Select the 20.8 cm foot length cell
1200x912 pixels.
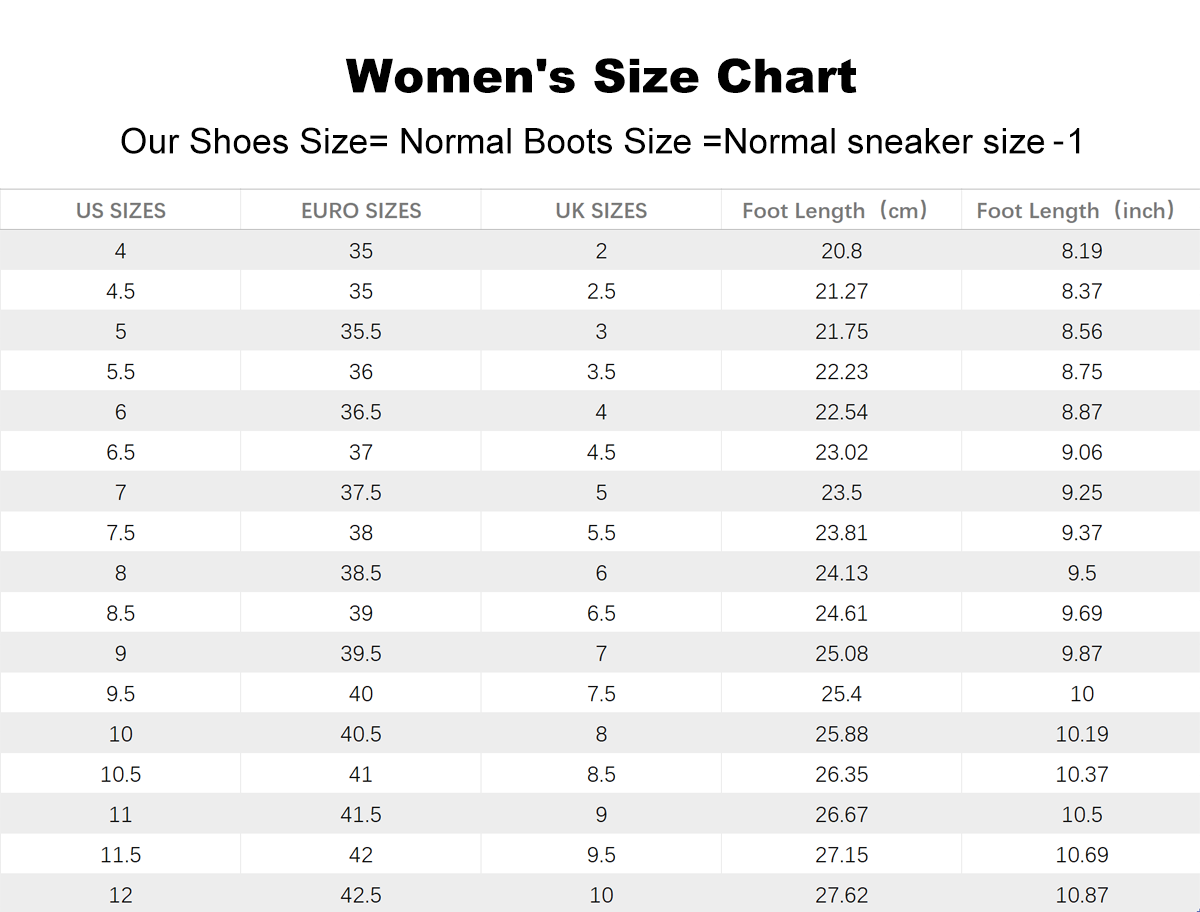click(x=841, y=251)
